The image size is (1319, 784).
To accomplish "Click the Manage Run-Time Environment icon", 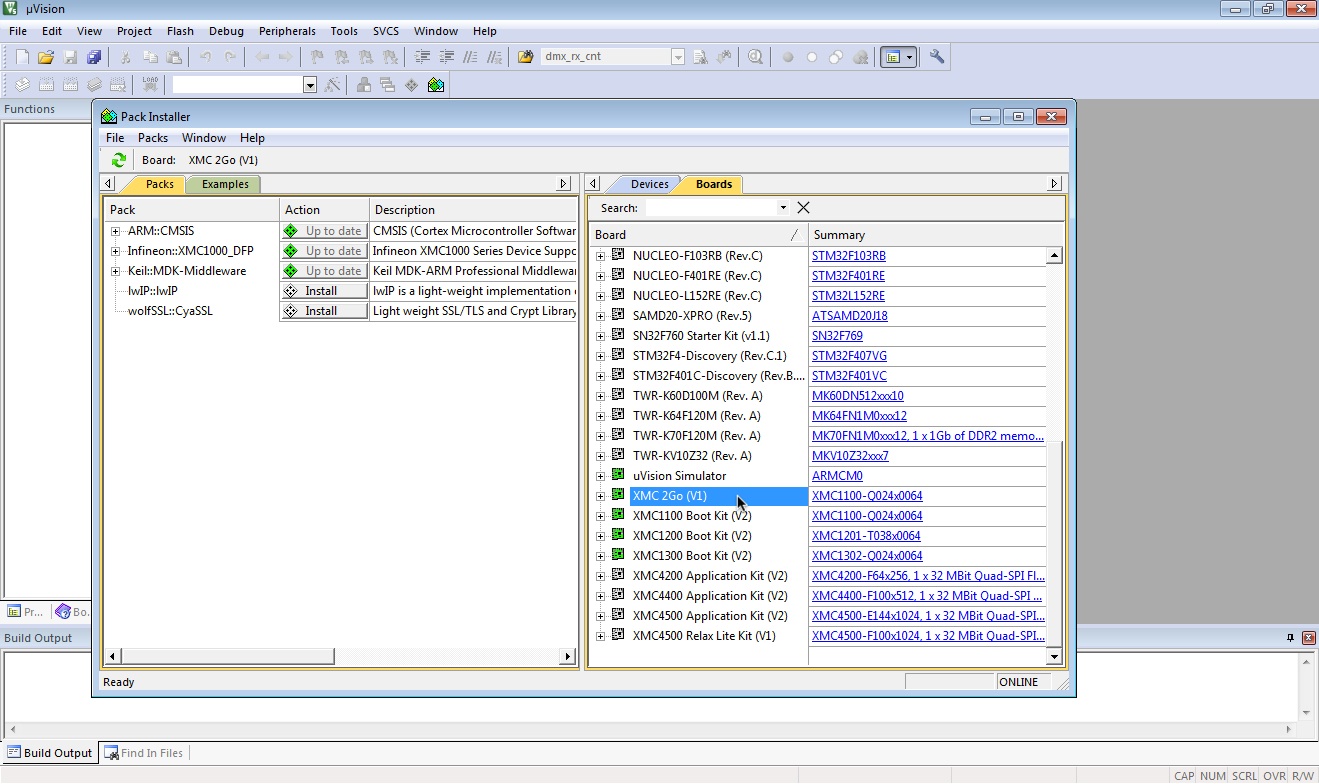I will pos(412,85).
